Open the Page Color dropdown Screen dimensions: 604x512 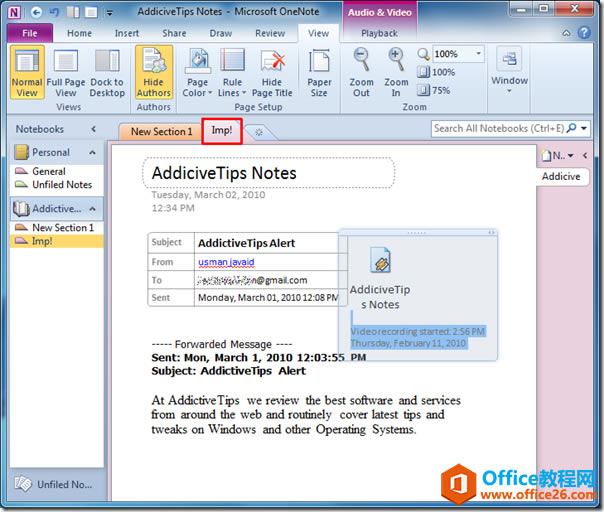[197, 72]
